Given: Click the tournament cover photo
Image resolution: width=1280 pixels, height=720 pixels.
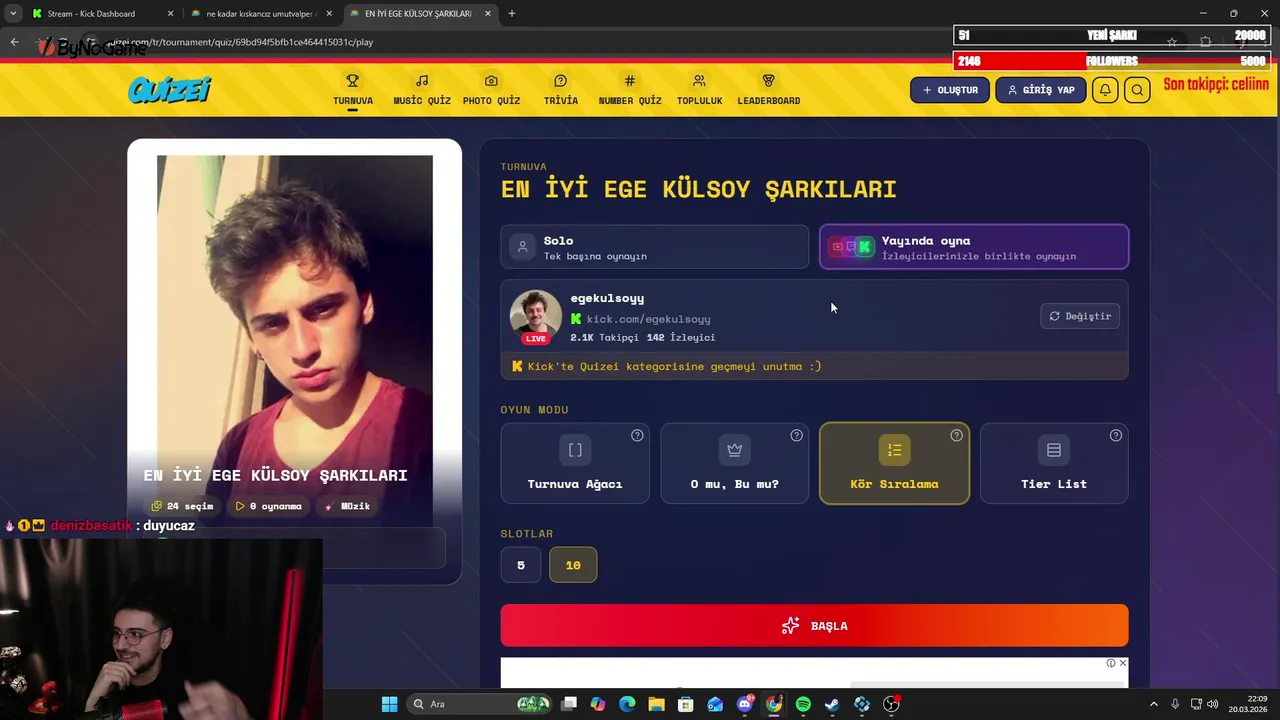Looking at the screenshot, I should (x=295, y=340).
